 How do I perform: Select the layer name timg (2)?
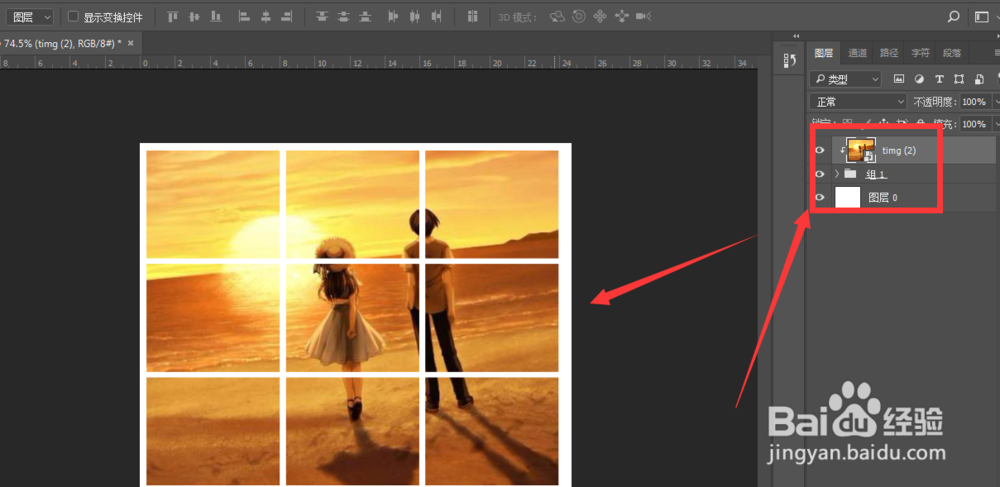[899, 150]
